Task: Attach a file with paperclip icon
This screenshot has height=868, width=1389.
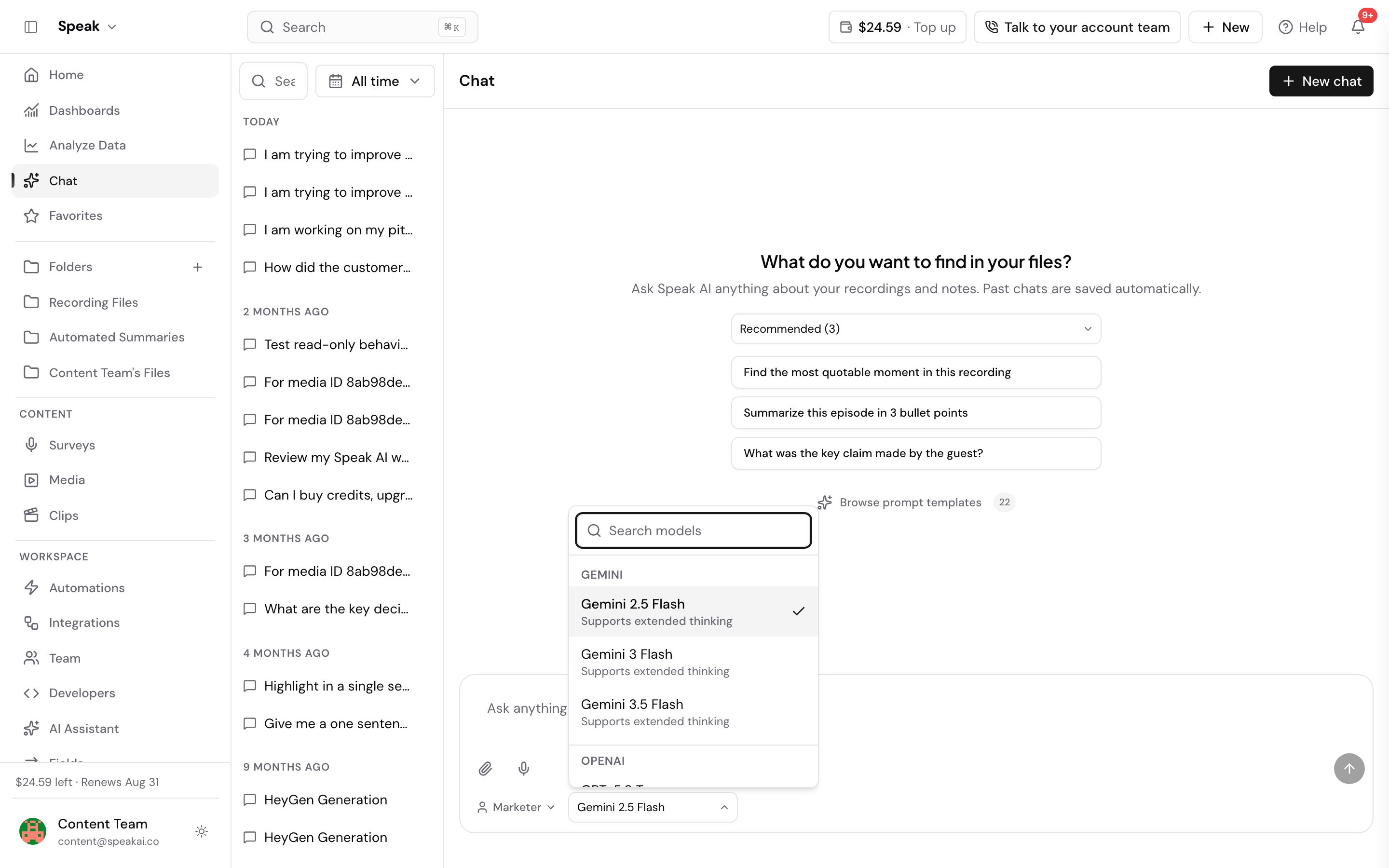Action: [485, 769]
